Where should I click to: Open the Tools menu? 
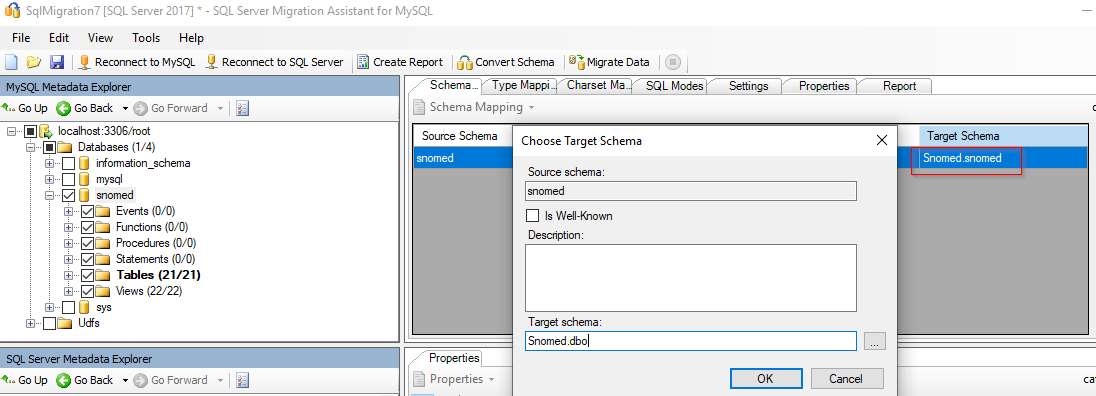146,38
